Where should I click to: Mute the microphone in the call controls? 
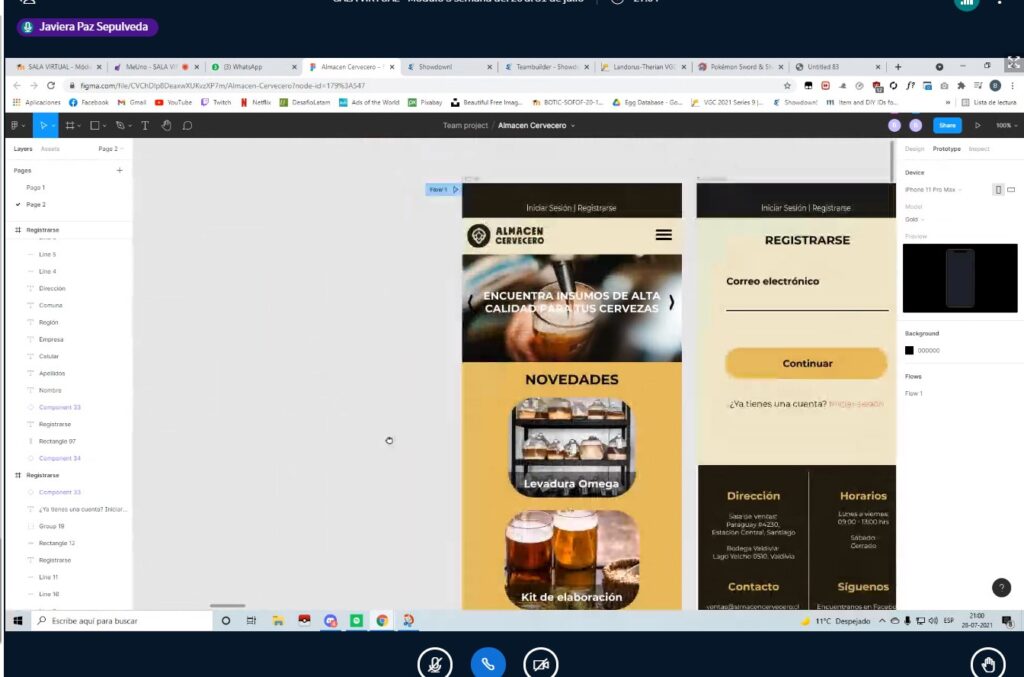pos(435,664)
